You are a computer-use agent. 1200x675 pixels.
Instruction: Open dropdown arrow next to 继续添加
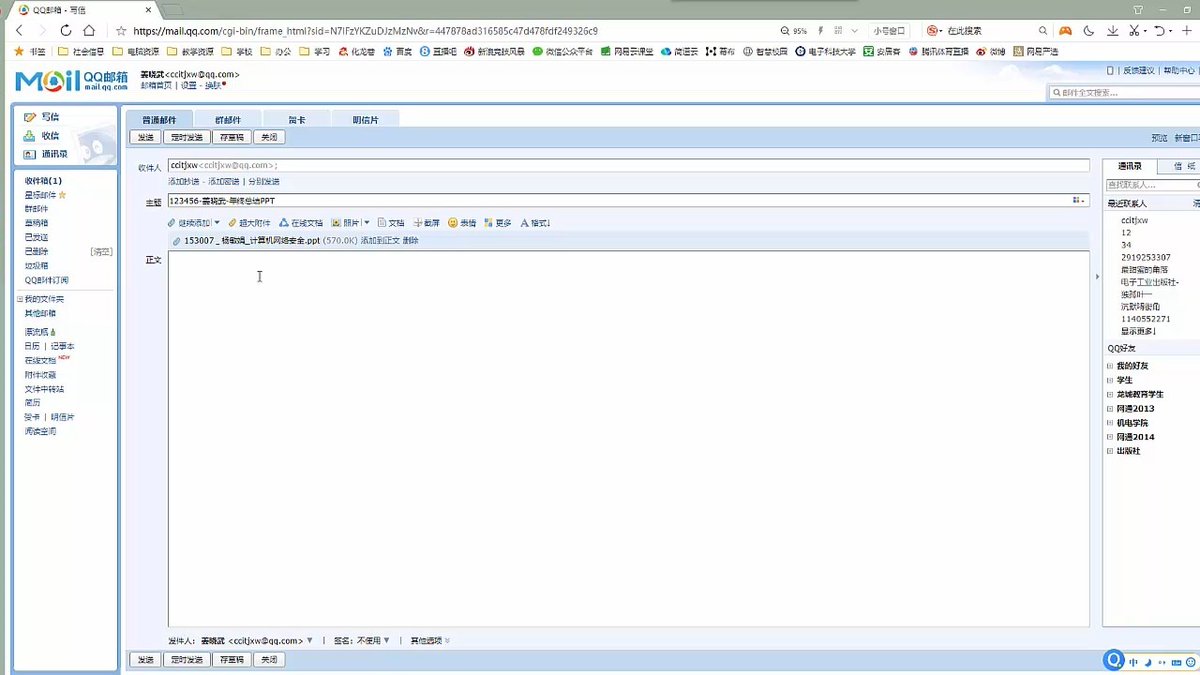(218, 223)
